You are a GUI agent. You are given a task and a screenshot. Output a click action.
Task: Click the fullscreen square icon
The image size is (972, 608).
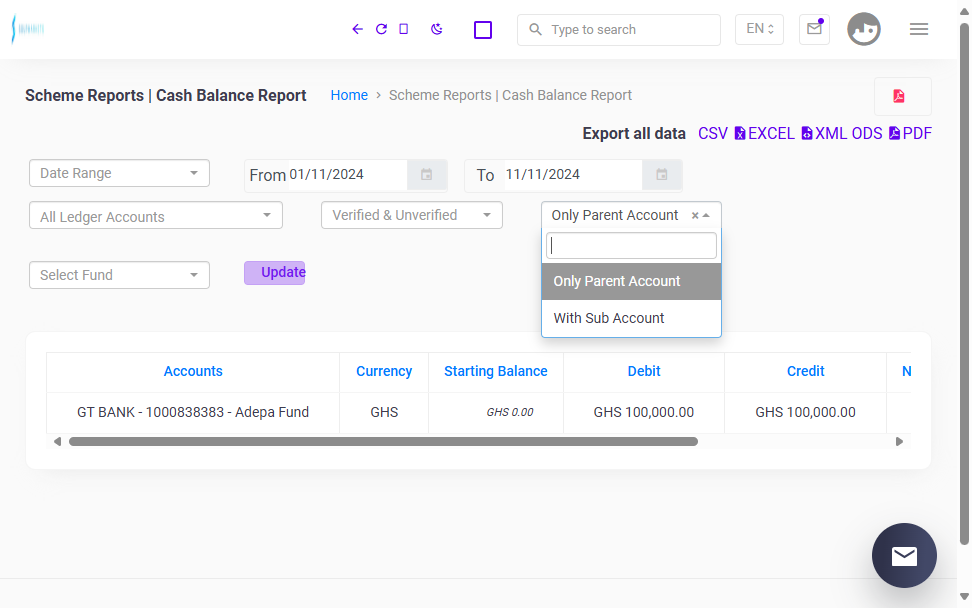coord(483,30)
